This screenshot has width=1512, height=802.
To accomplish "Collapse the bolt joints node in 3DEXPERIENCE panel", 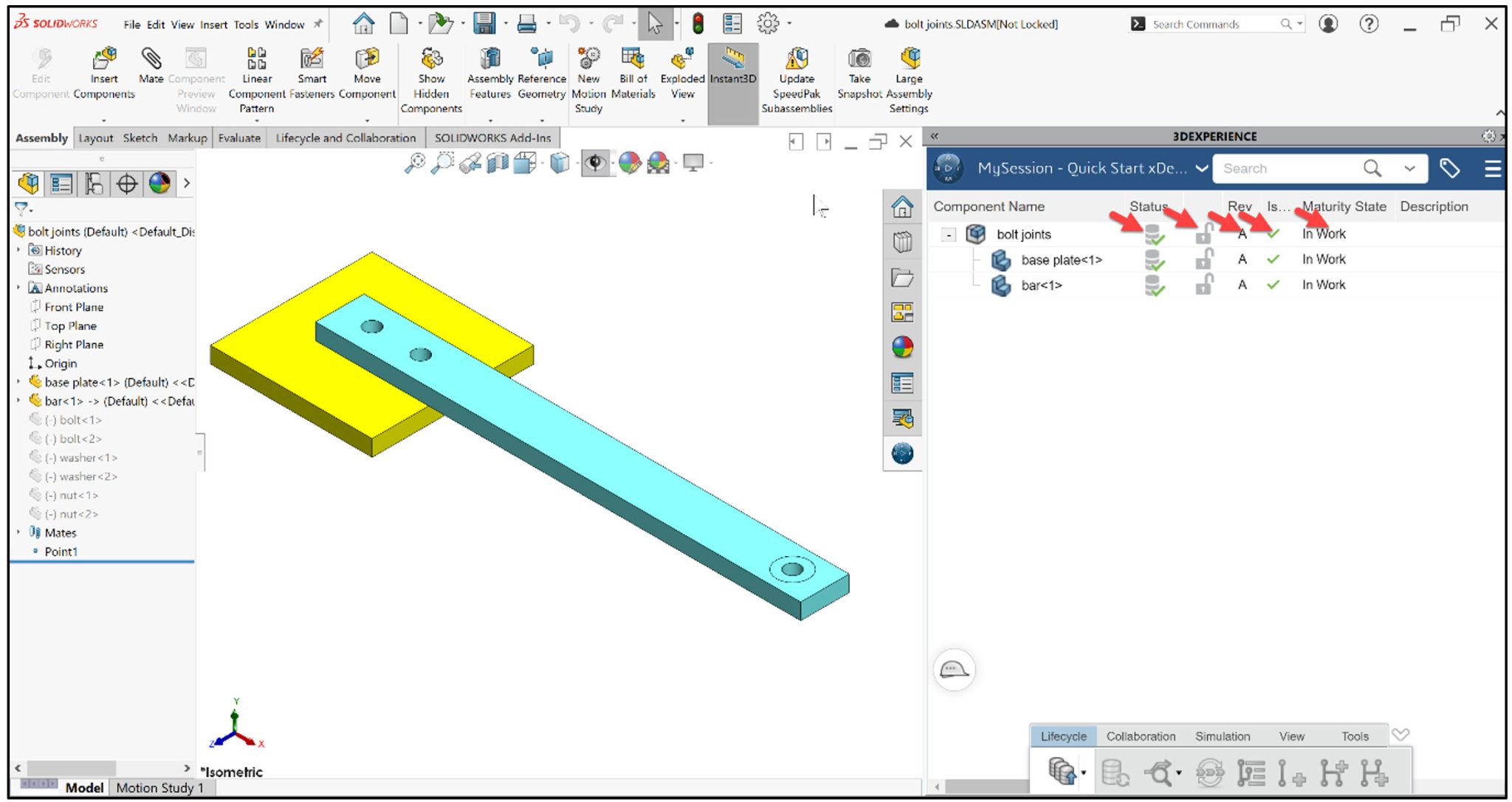I will click(x=949, y=233).
